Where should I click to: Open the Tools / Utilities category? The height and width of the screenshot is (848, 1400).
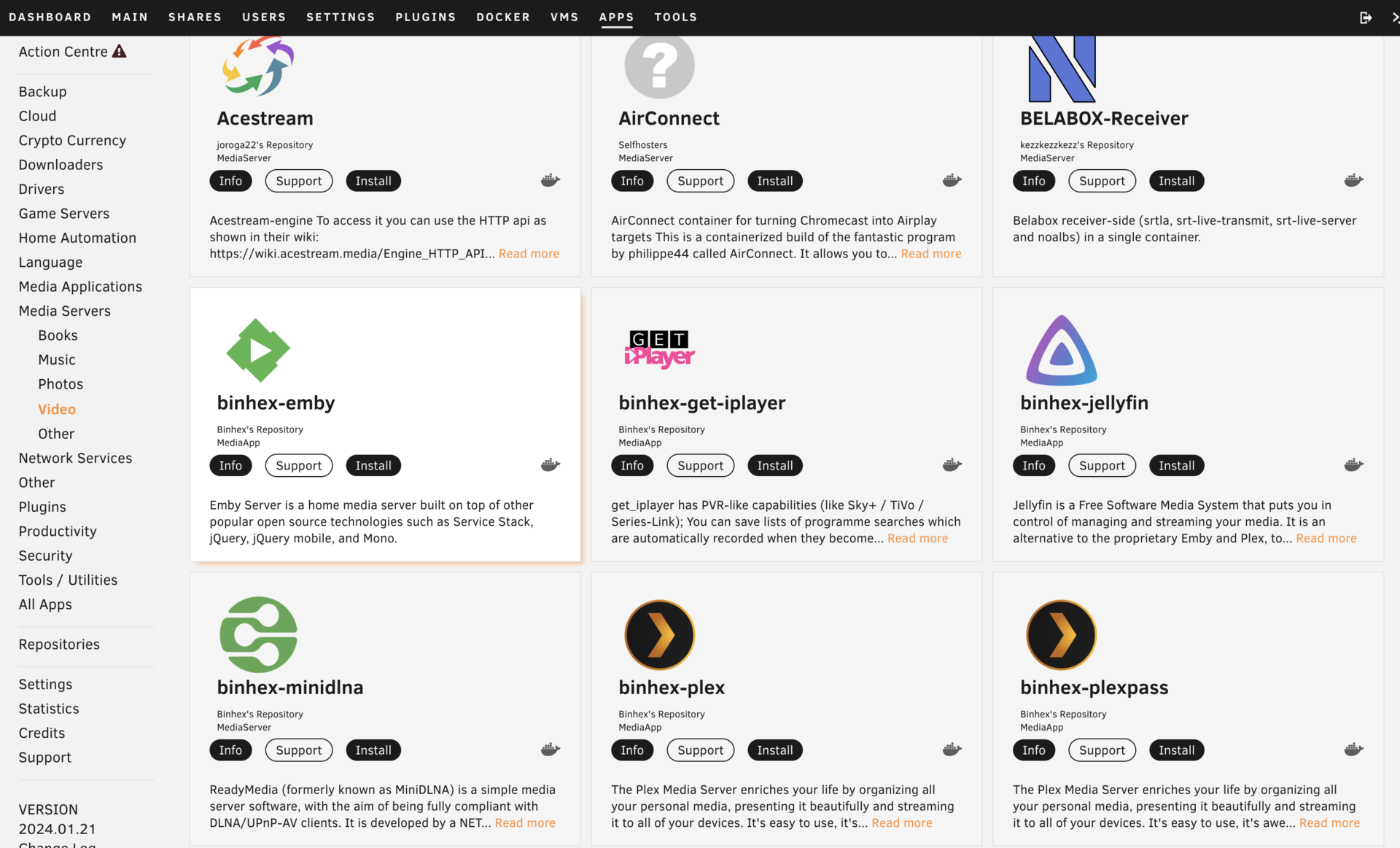click(68, 580)
